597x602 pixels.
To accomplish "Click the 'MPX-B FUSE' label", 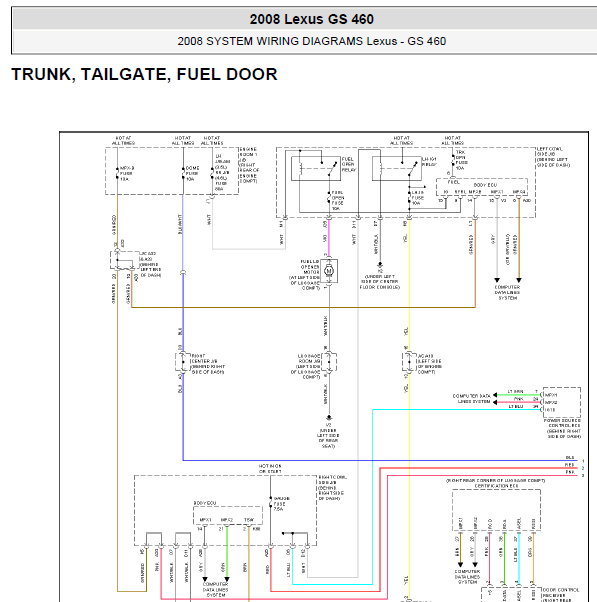I will pyautogui.click(x=127, y=174).
